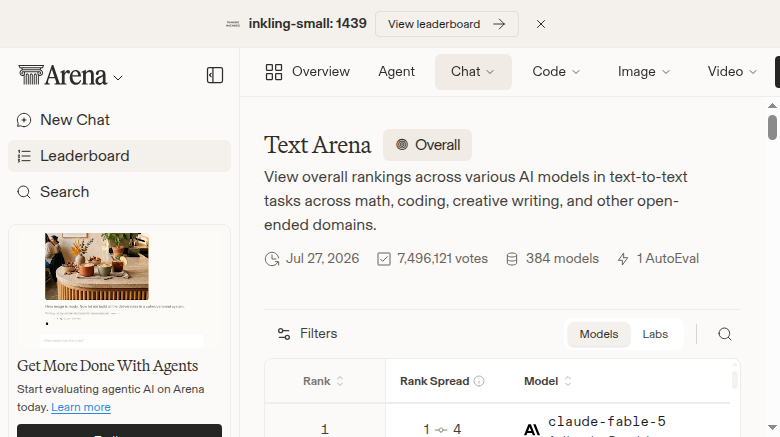Screen dimensions: 780x437
Task: Click the lightning icon beside 1 AutoEval
Action: [x=623, y=259]
